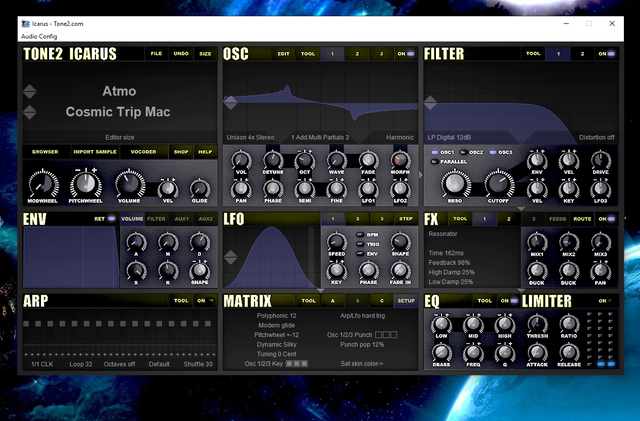
Task: Open the Add Multi Partials 3 selector
Action: point(320,138)
